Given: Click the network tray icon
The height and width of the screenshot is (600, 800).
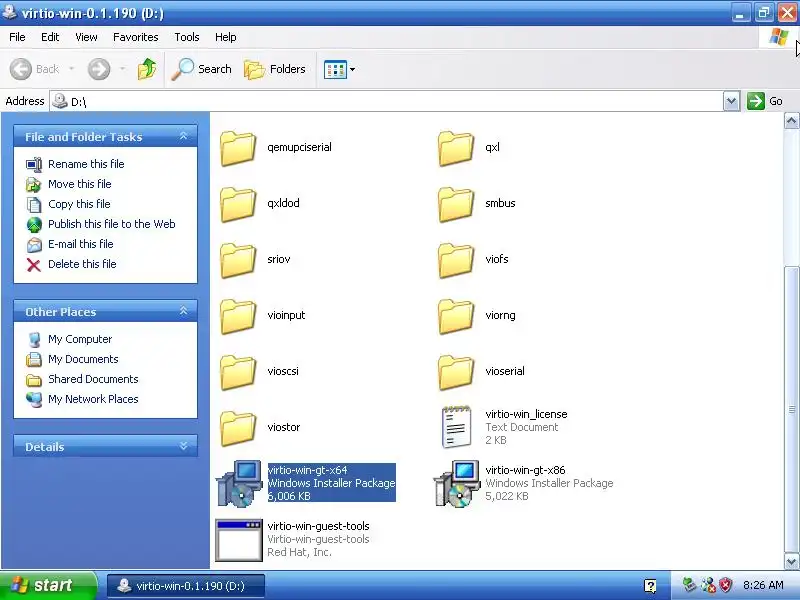Looking at the screenshot, I should pyautogui.click(x=708, y=585).
